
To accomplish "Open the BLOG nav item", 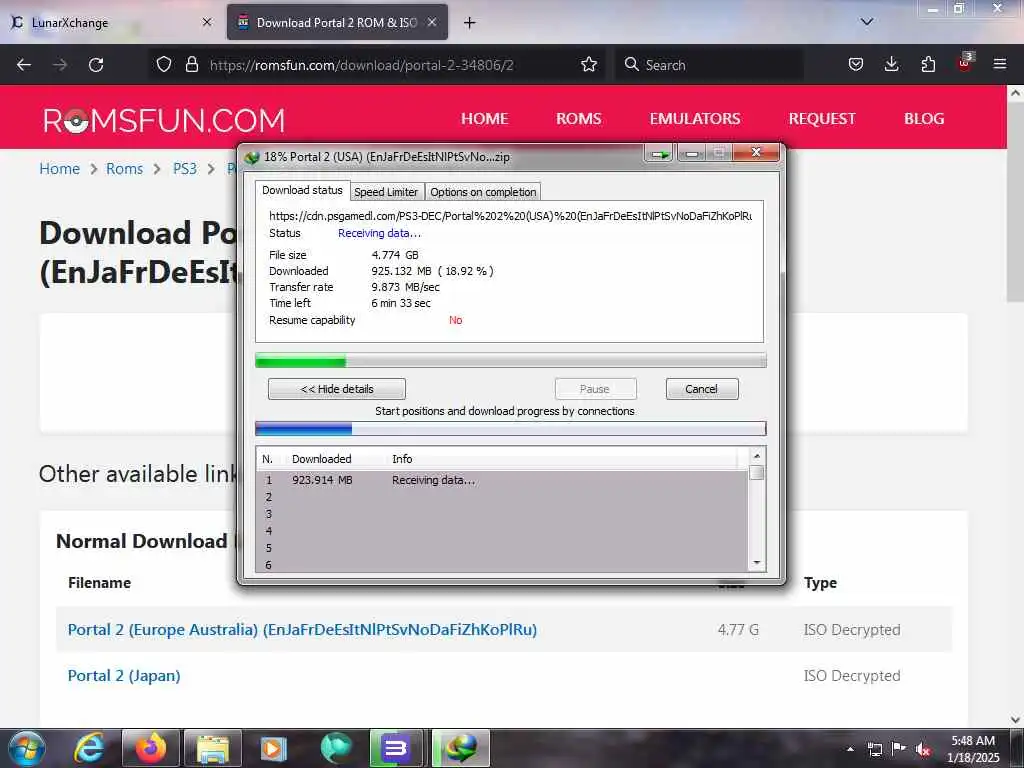I will pos(923,119).
